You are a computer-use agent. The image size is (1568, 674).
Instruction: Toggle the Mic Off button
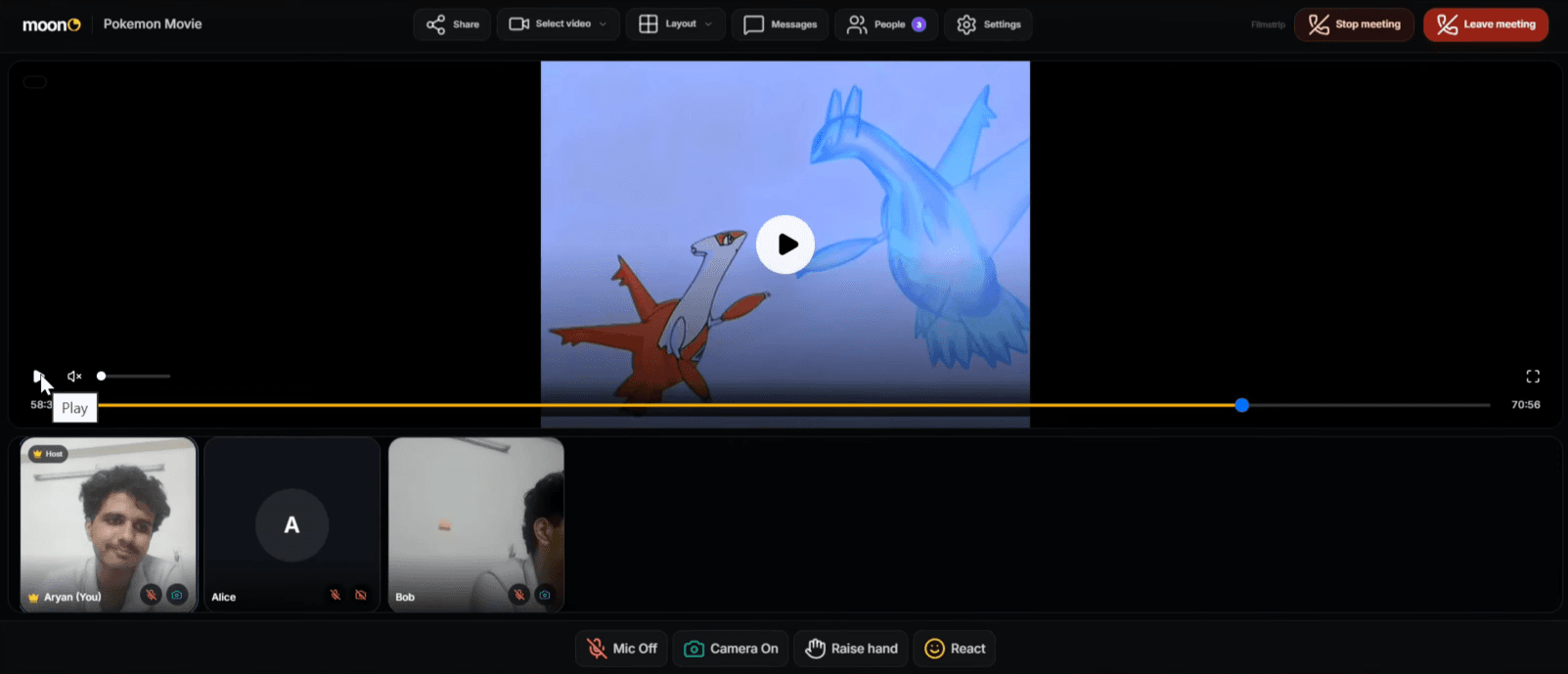622,649
